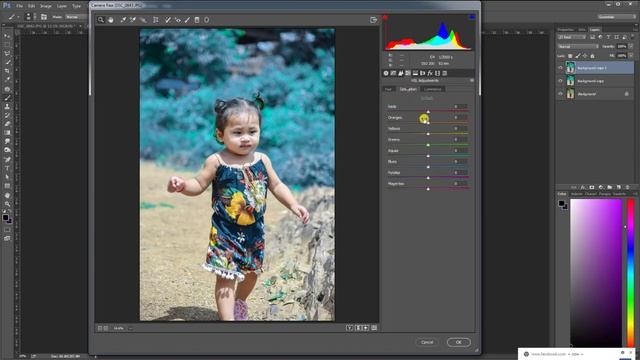Toggle shadow clipping warning on histogram

pos(385,17)
